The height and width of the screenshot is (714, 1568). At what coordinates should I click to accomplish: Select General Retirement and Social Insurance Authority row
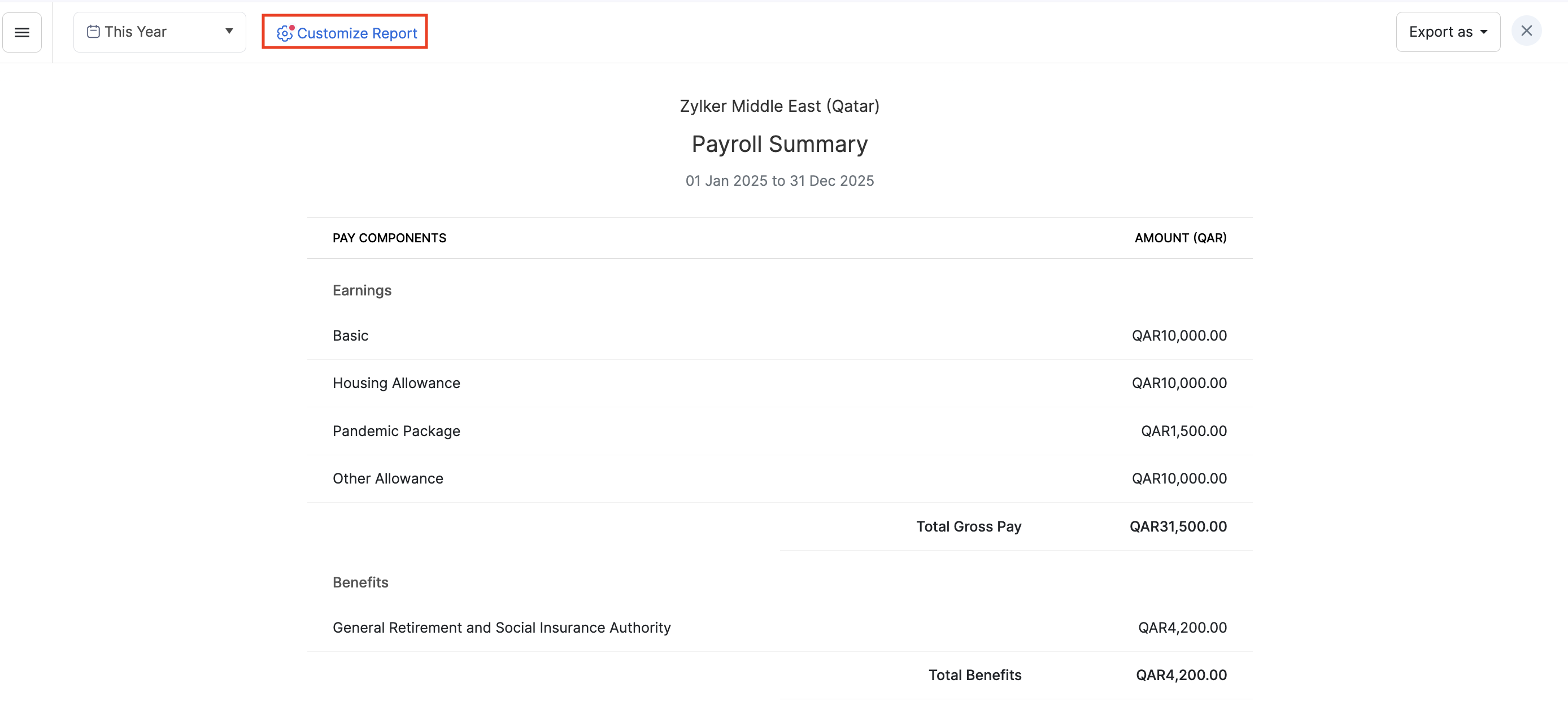(x=502, y=627)
